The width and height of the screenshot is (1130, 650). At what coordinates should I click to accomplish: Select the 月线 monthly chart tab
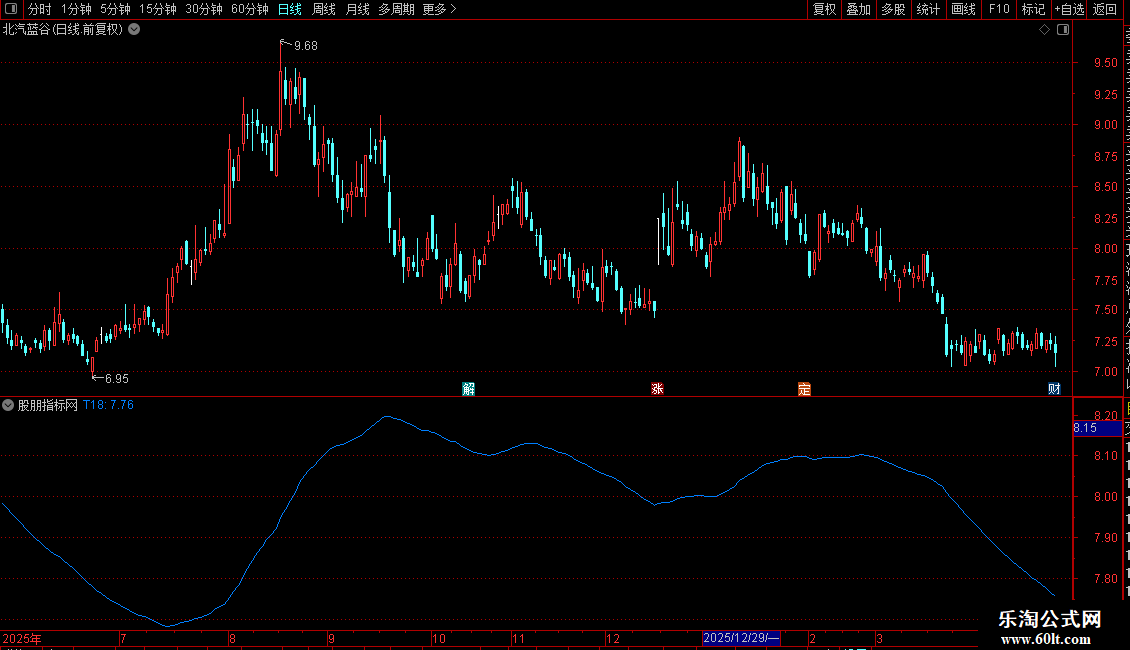coord(357,9)
